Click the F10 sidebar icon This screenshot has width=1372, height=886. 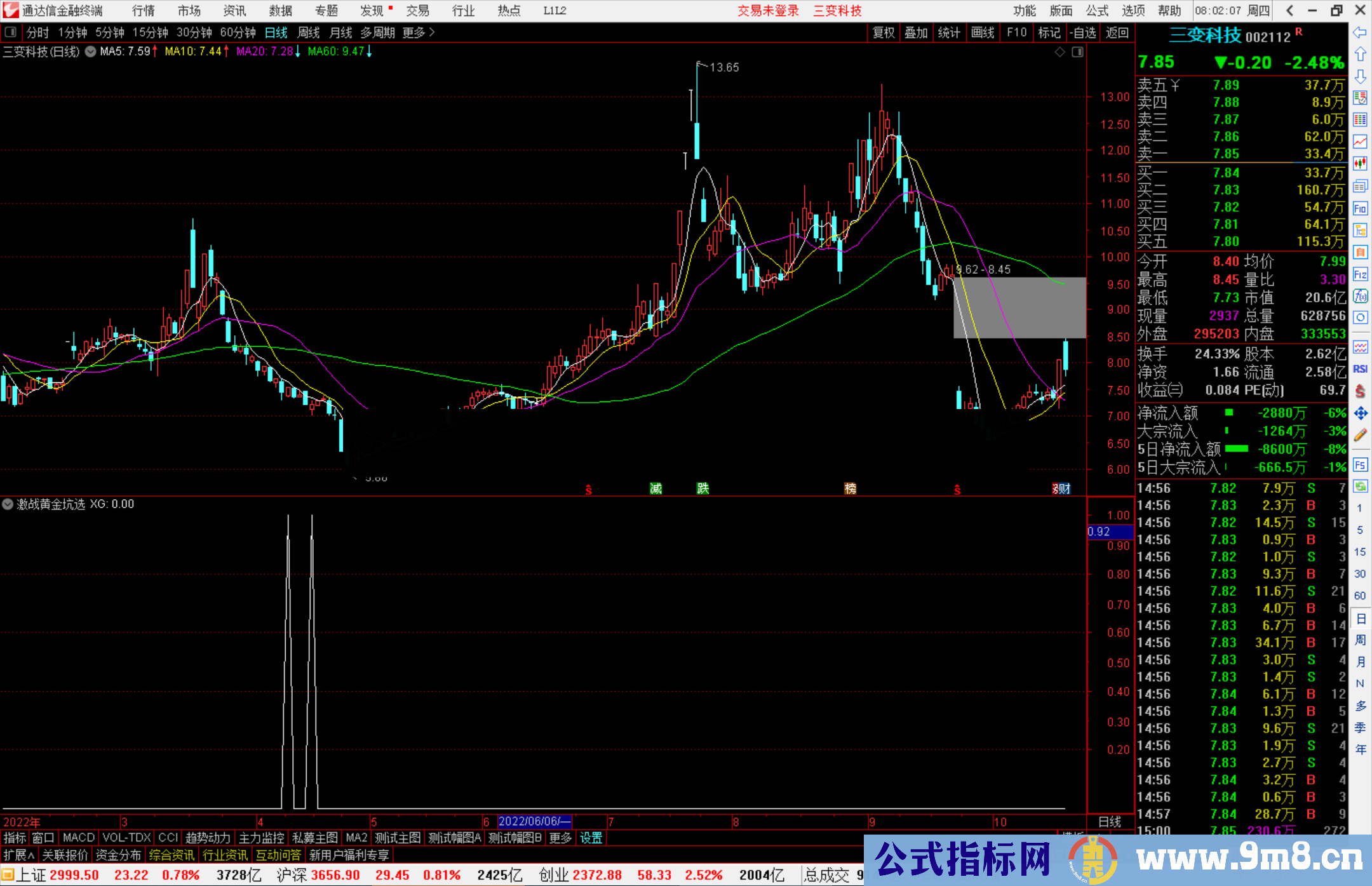coord(1360,208)
